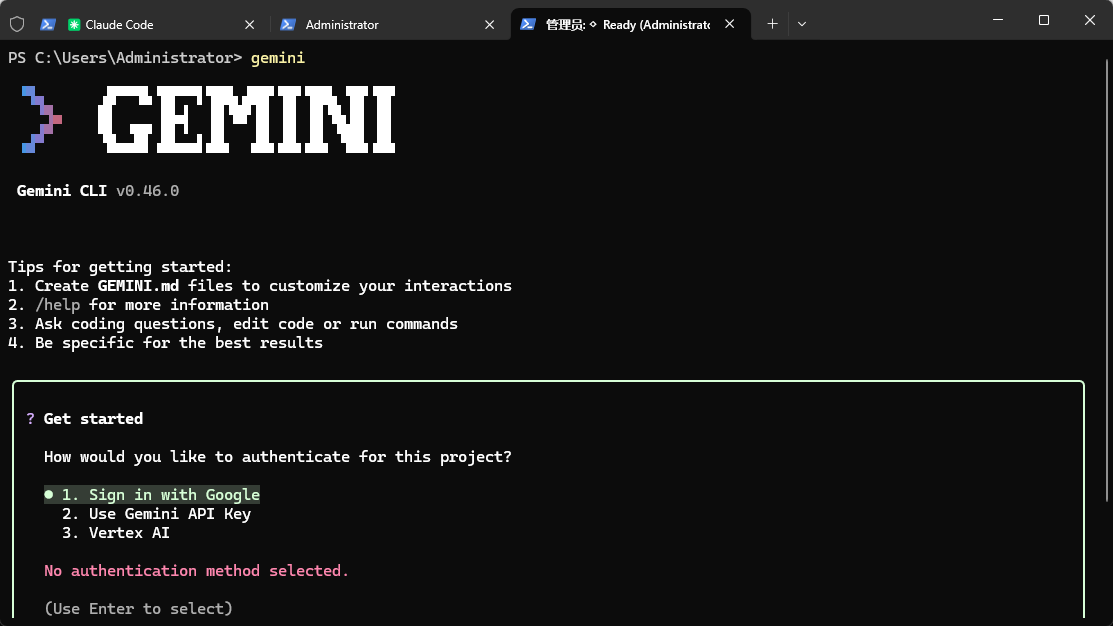The height and width of the screenshot is (626, 1113).
Task: Choose Vertex AI authentication option
Action: tap(116, 533)
